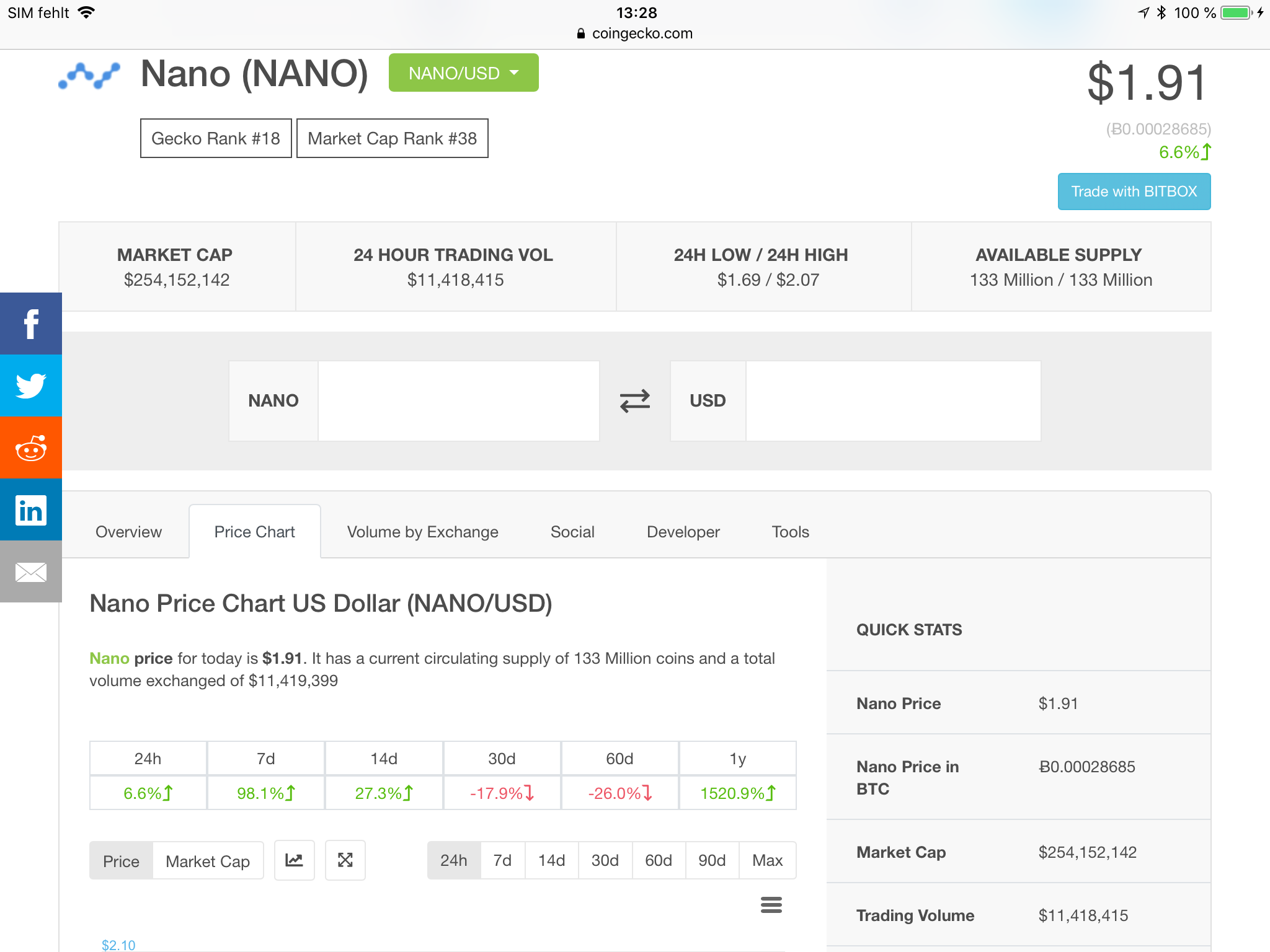Select the Max chart range

pyautogui.click(x=767, y=860)
